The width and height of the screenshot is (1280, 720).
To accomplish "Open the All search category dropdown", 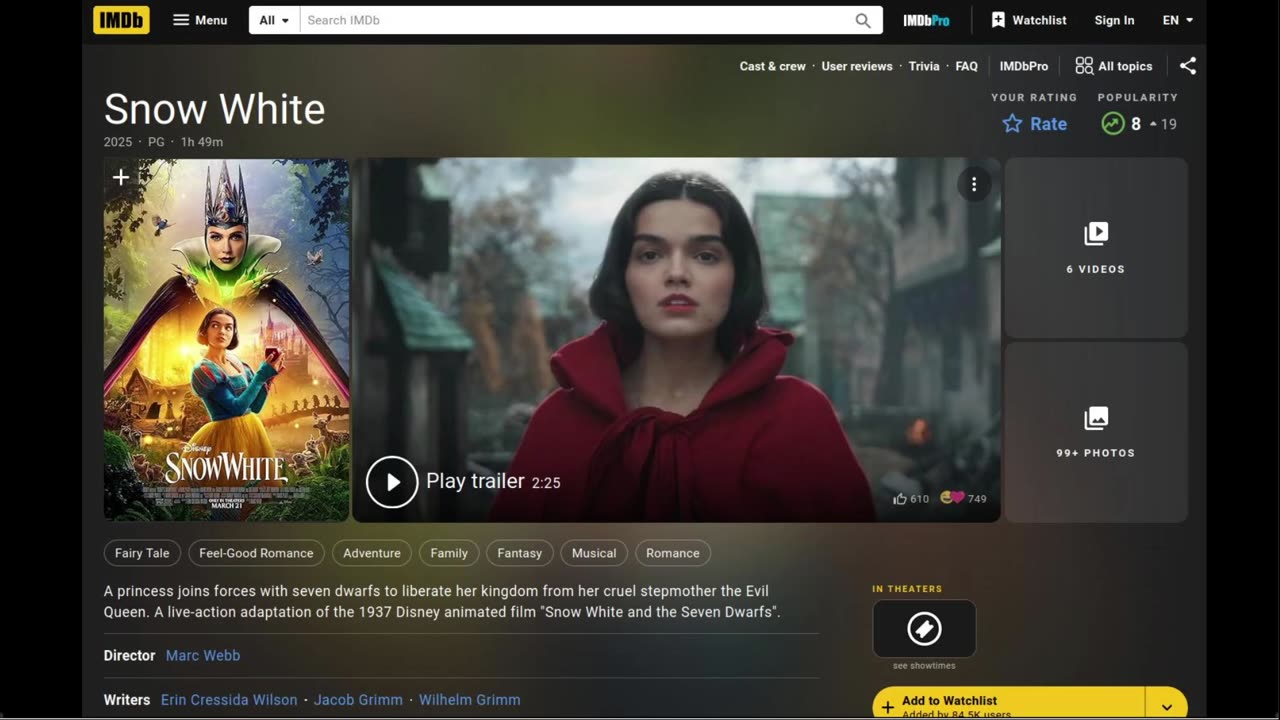I will click(x=274, y=20).
